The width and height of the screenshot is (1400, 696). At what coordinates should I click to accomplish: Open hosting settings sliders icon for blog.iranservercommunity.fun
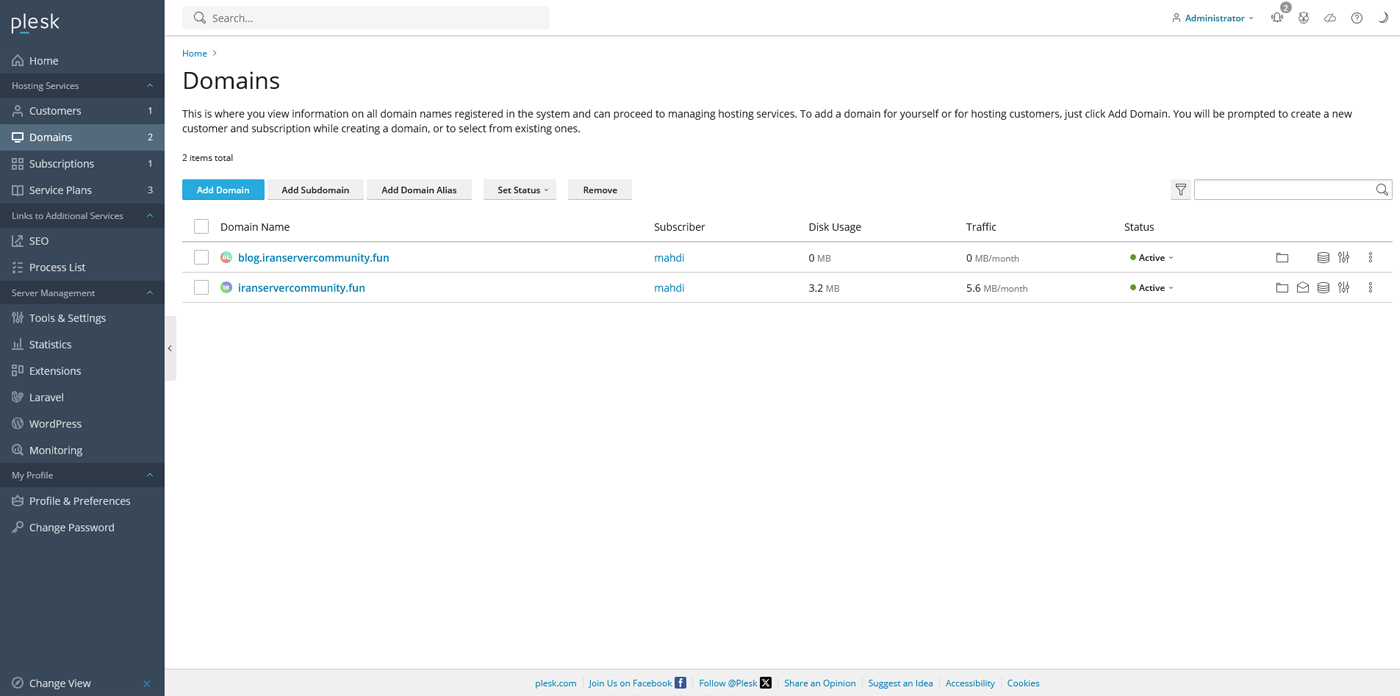coord(1344,258)
